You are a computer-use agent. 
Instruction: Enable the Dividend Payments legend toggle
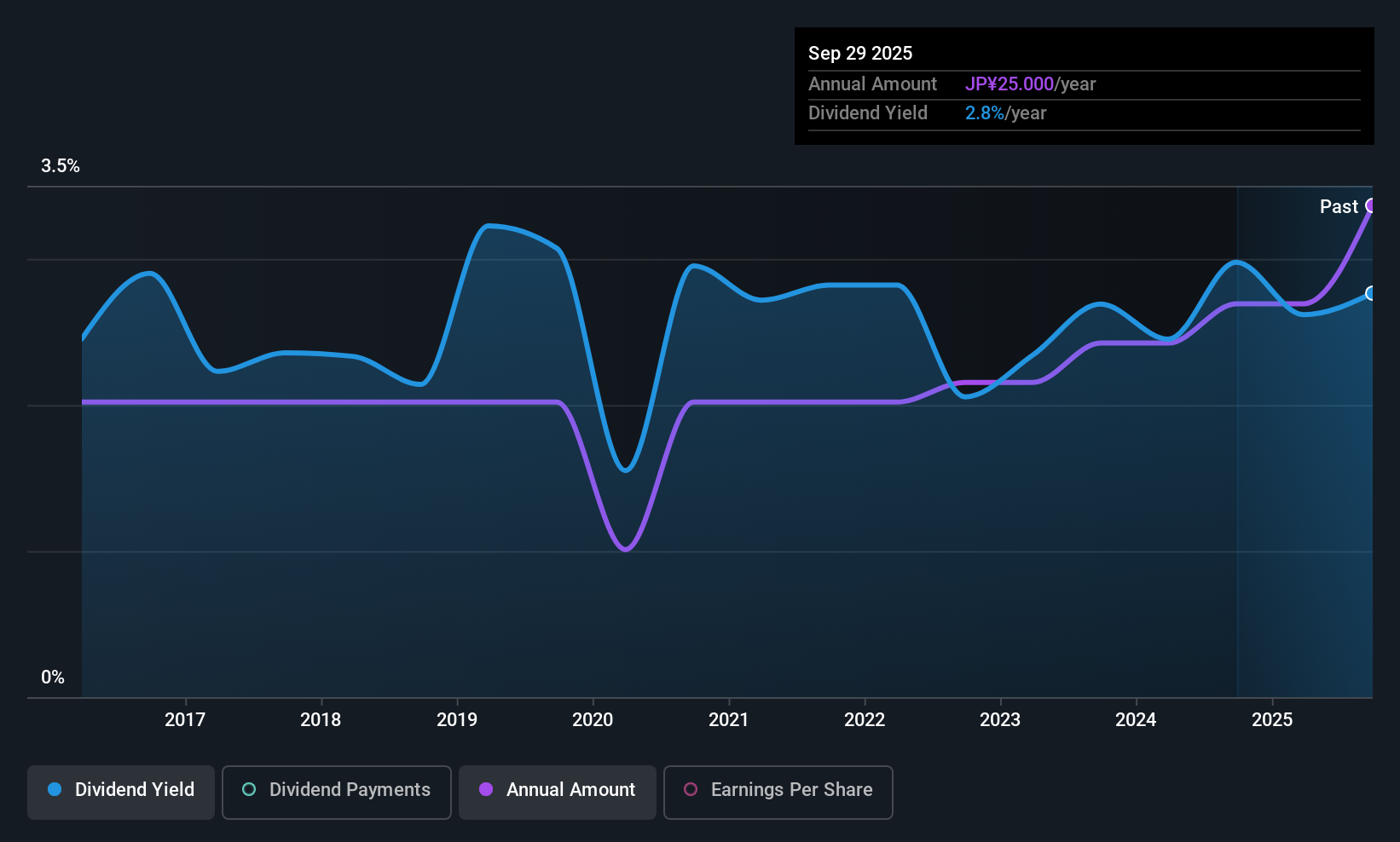tap(337, 790)
